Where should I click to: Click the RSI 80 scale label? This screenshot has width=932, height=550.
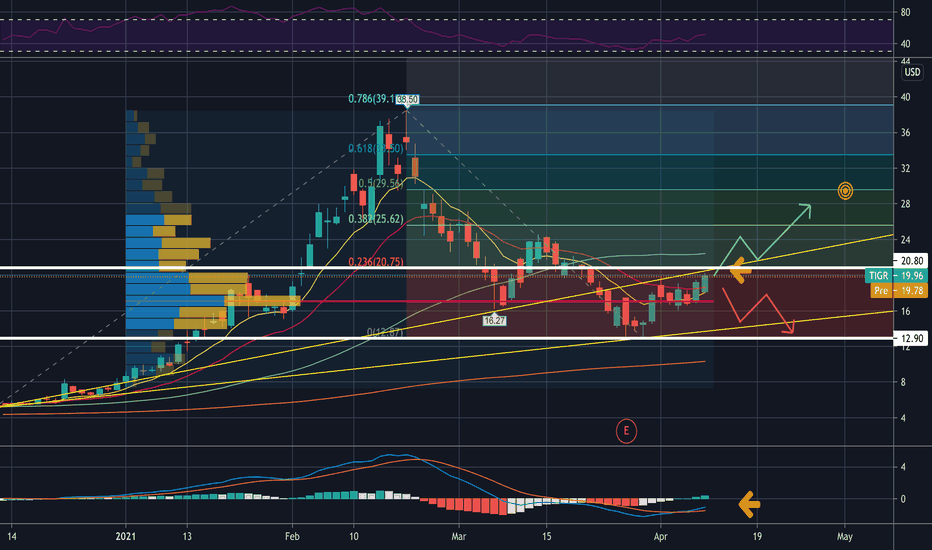905,12
